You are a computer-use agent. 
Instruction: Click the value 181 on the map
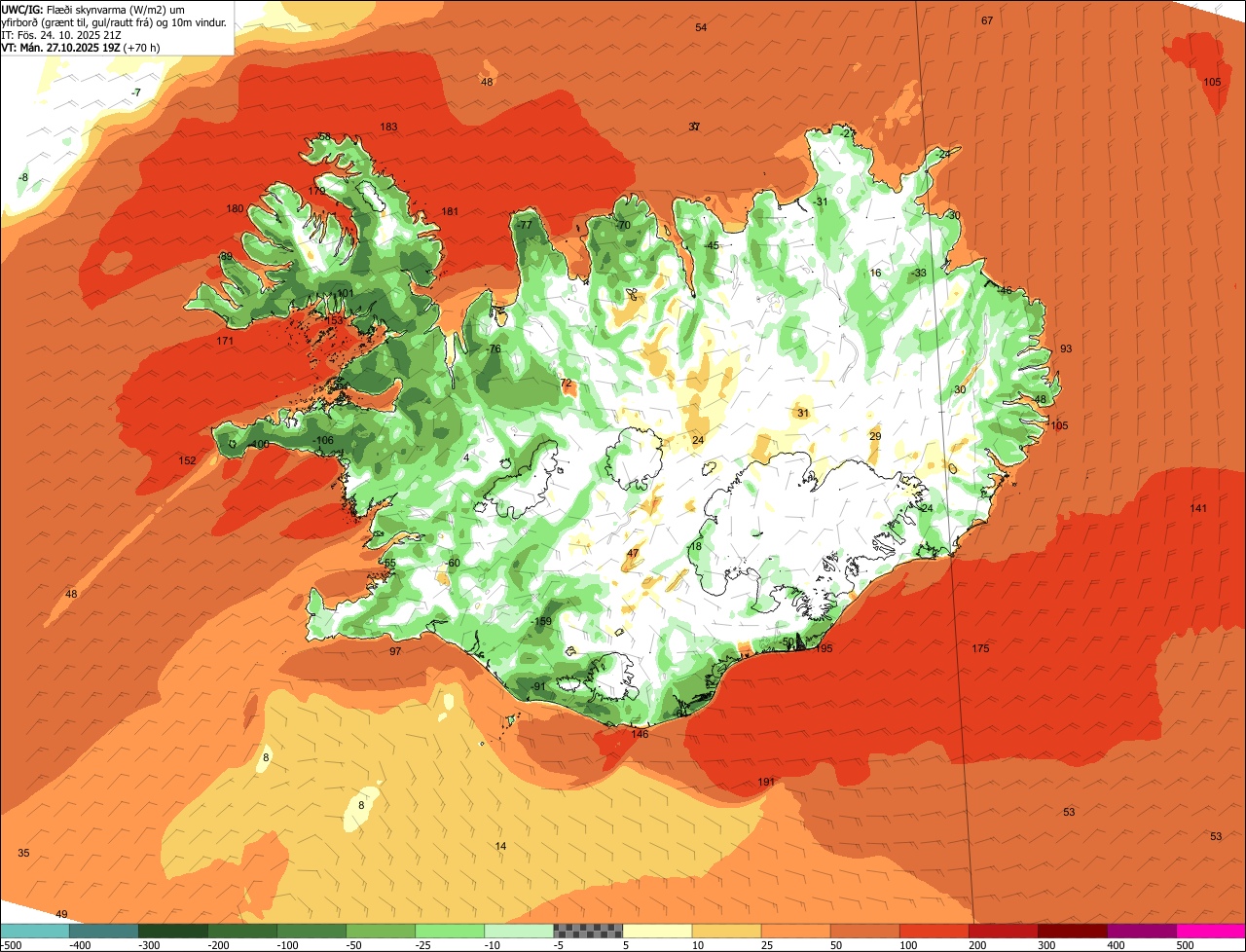450,212
